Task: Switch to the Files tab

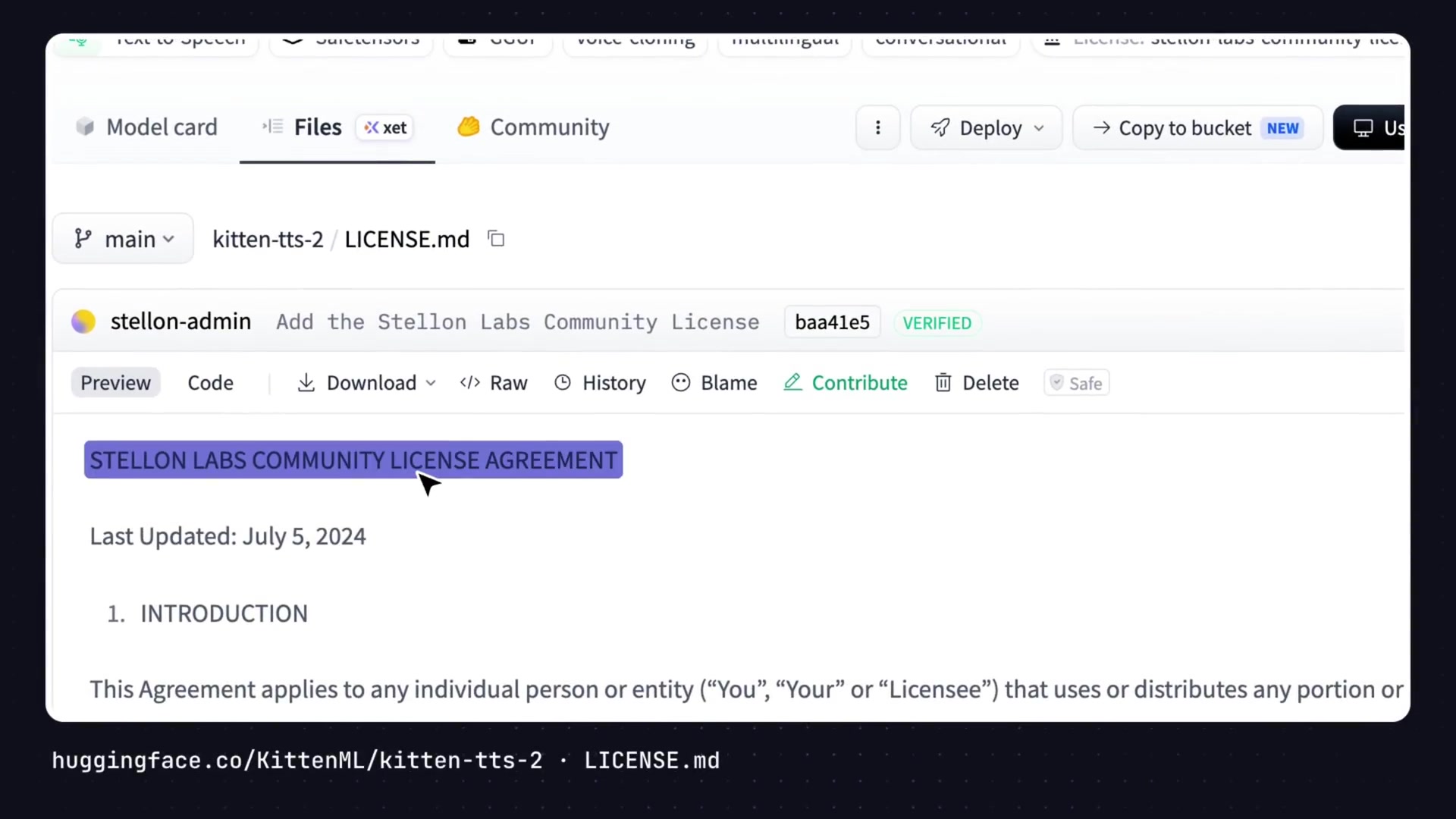Action: 337,127
